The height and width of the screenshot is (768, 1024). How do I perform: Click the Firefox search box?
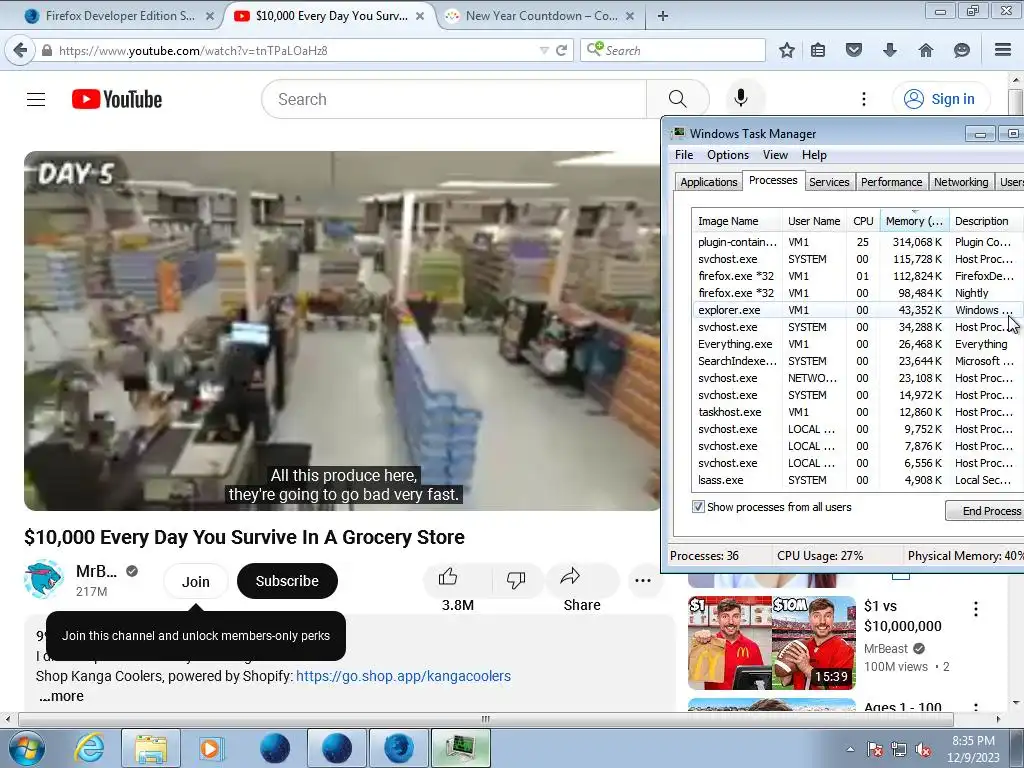click(x=673, y=50)
